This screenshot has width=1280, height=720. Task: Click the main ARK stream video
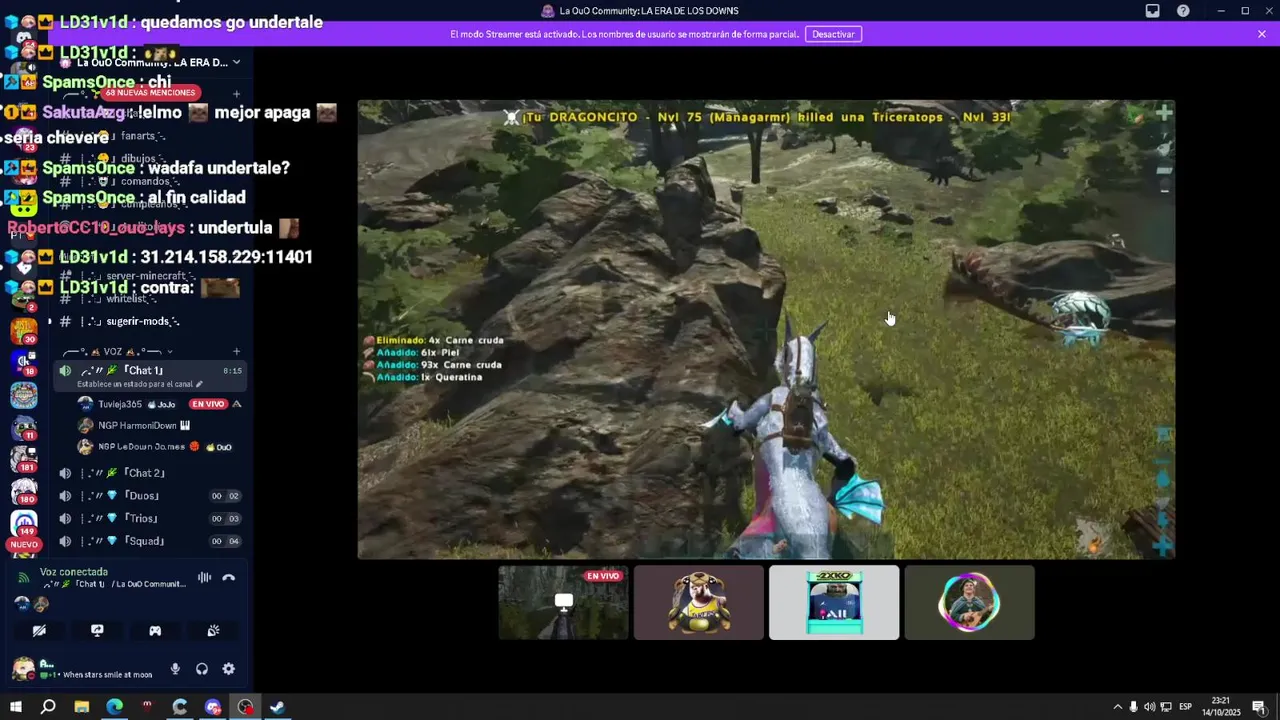[766, 329]
